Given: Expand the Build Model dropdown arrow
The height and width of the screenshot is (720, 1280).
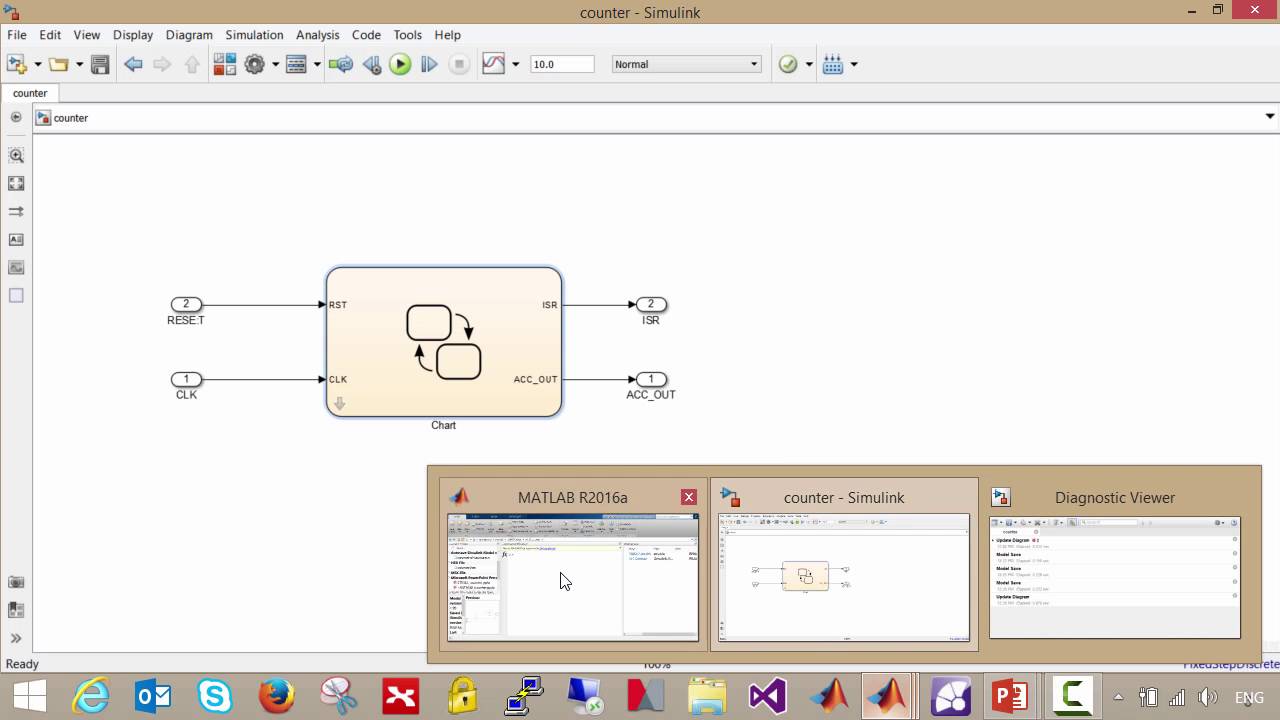Looking at the screenshot, I should point(853,64).
